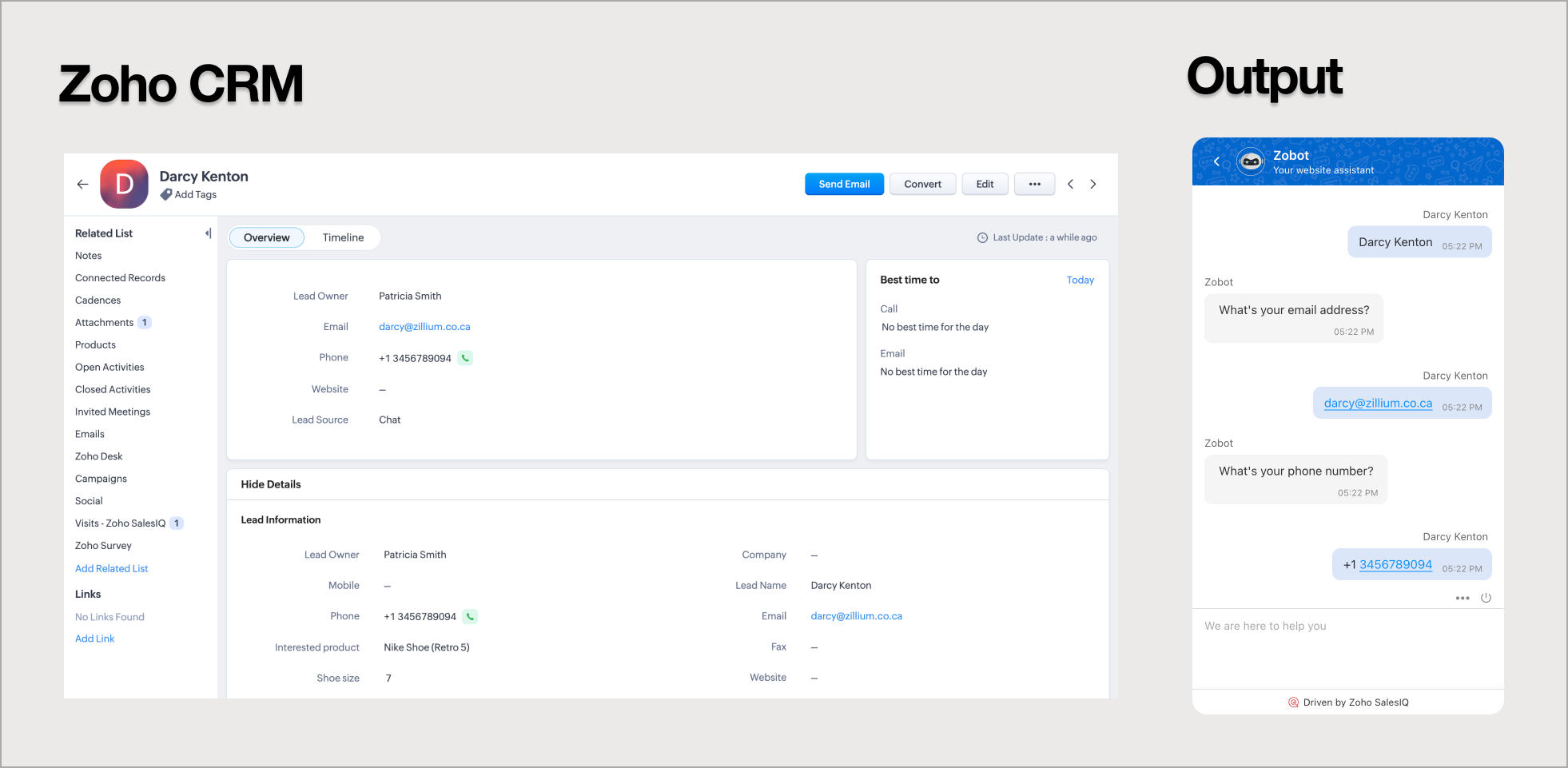Viewport: 1568px width, 768px height.
Task: Open Visits - Zoho SalesIQ related list
Action: click(x=120, y=523)
